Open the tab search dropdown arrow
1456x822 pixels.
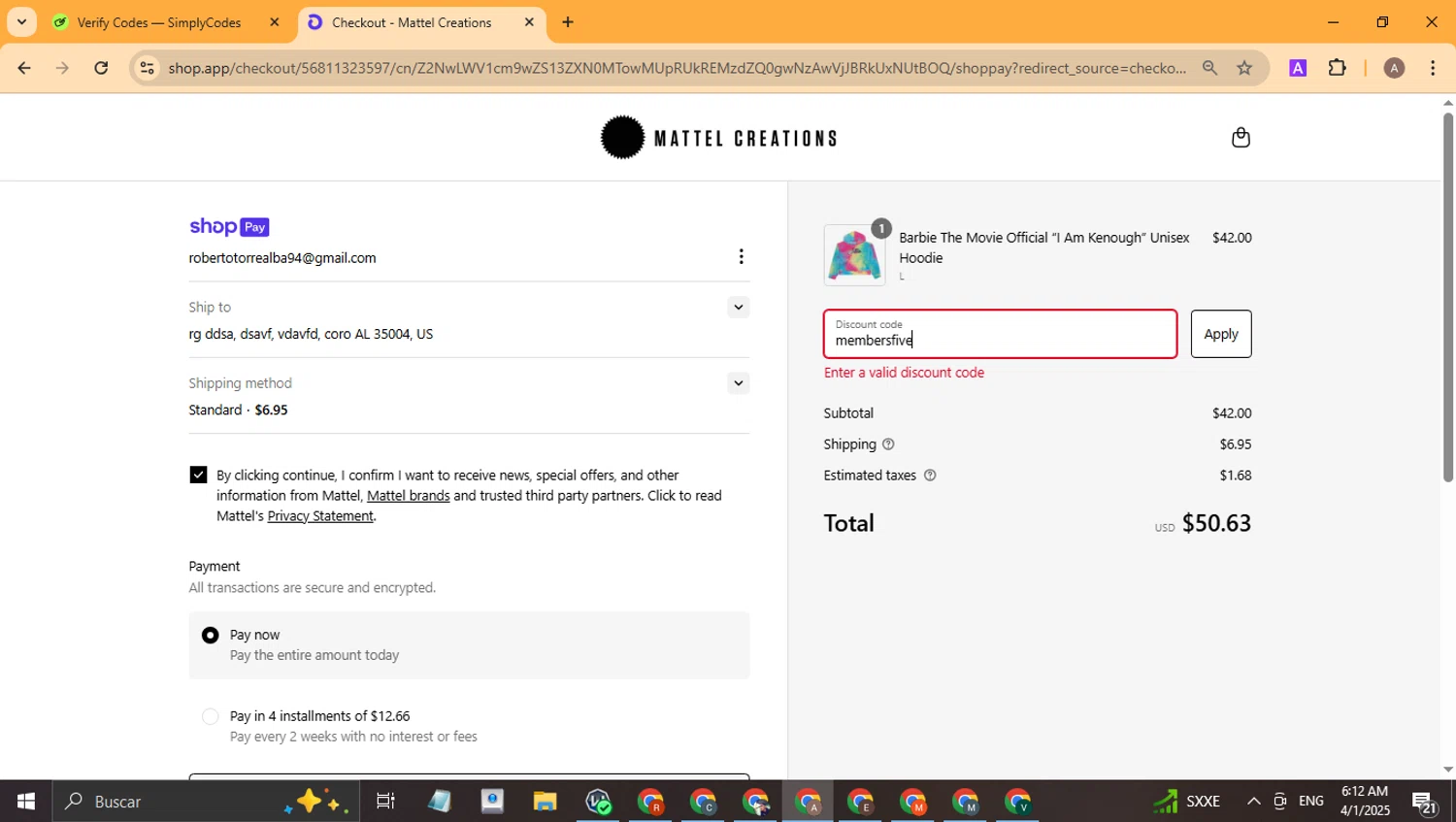(21, 22)
